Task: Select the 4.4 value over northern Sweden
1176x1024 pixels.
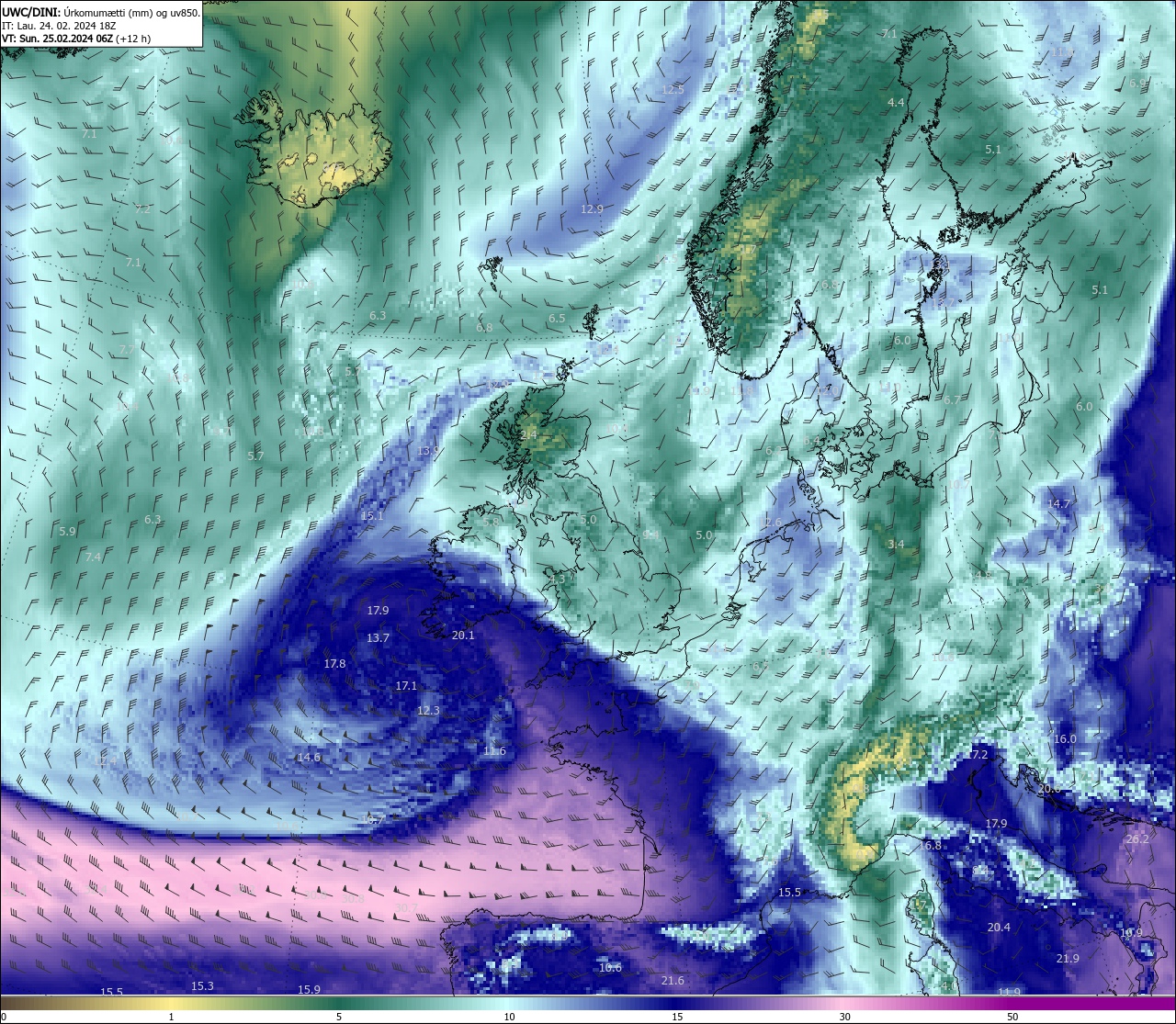Action: click(x=896, y=102)
